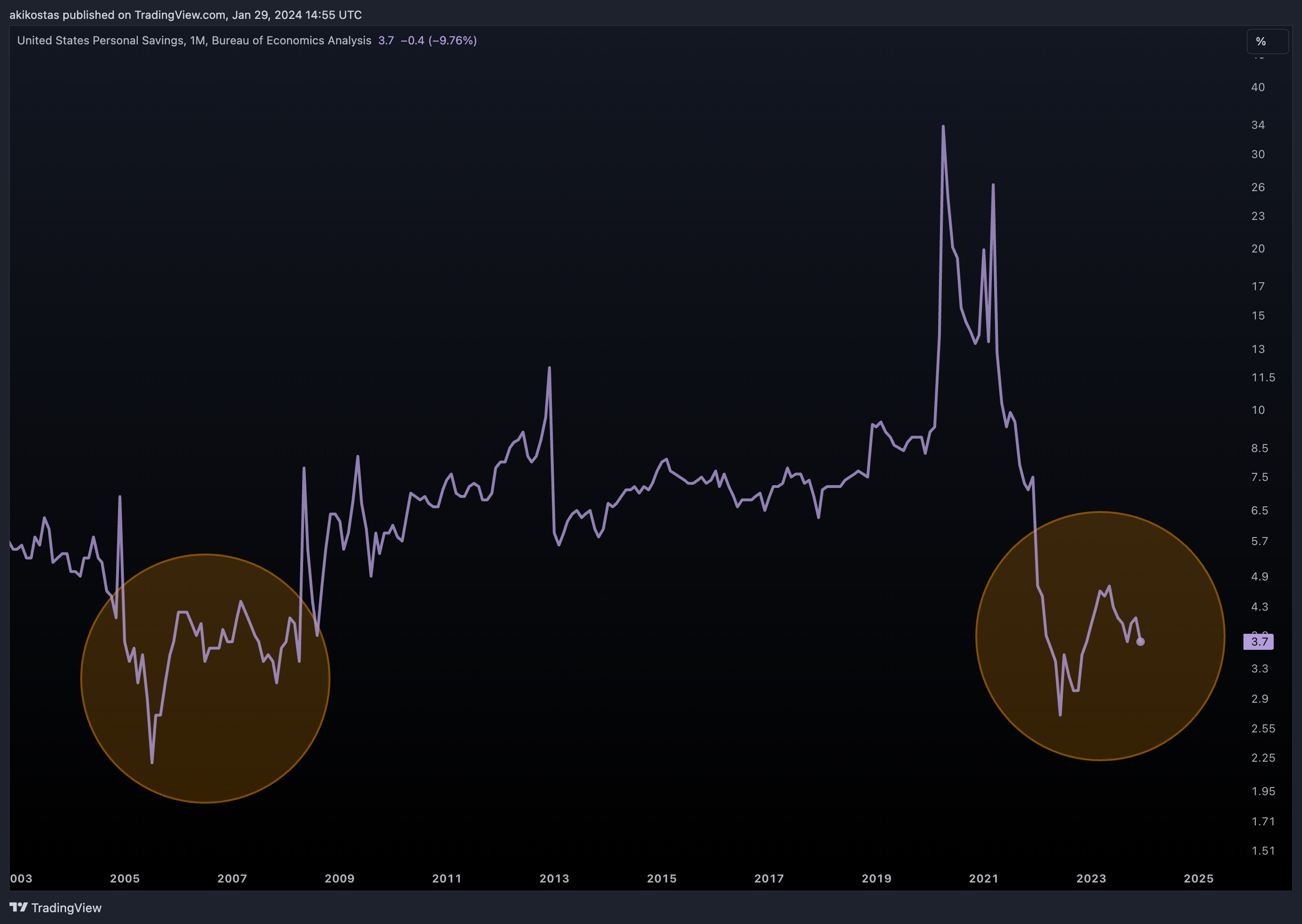Click the 1.51 value on price axis
This screenshot has width=1302, height=924.
pos(1263,850)
